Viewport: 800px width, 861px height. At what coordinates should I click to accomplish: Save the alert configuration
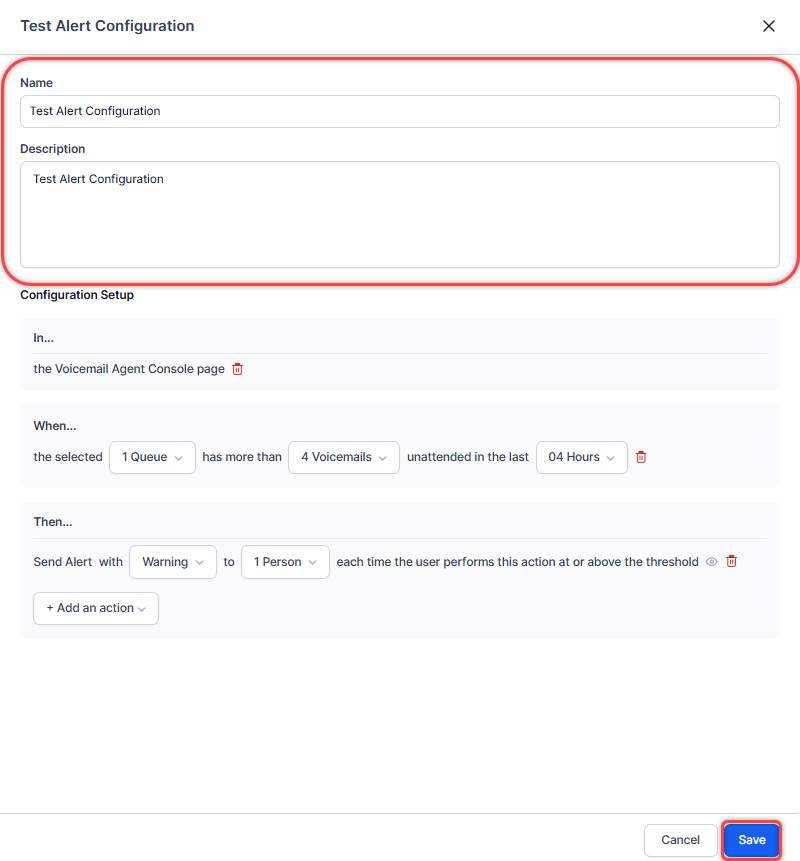coord(751,840)
